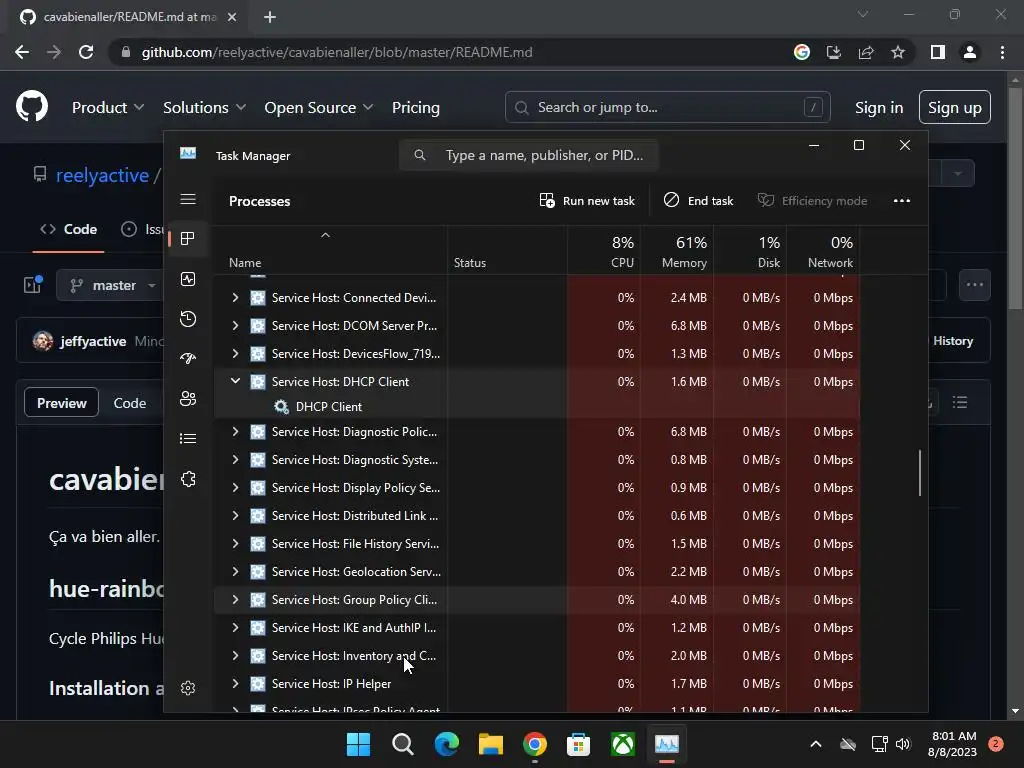Click the GitHub Sign up button
Screen dimensions: 1024x768
tap(955, 108)
